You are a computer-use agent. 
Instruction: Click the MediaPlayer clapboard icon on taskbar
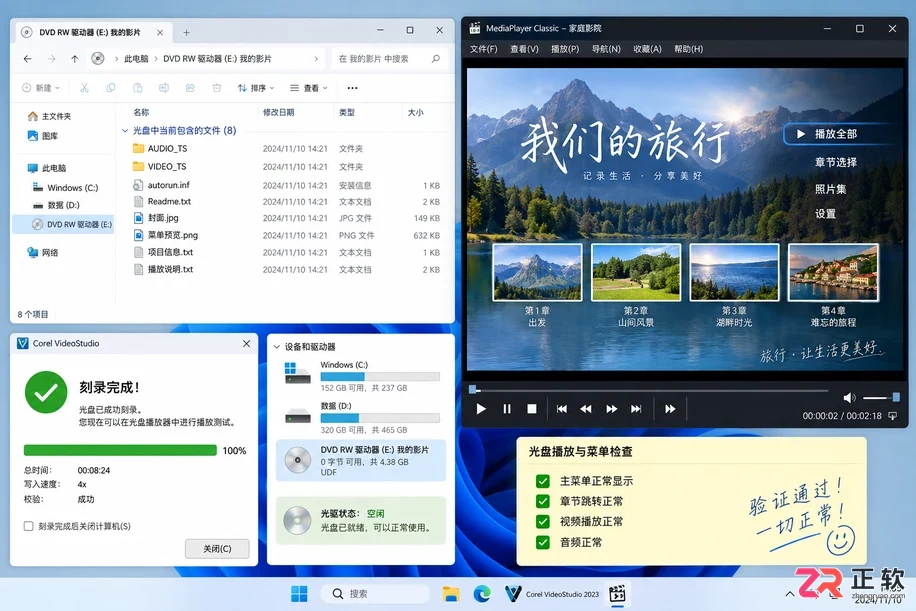click(x=617, y=593)
